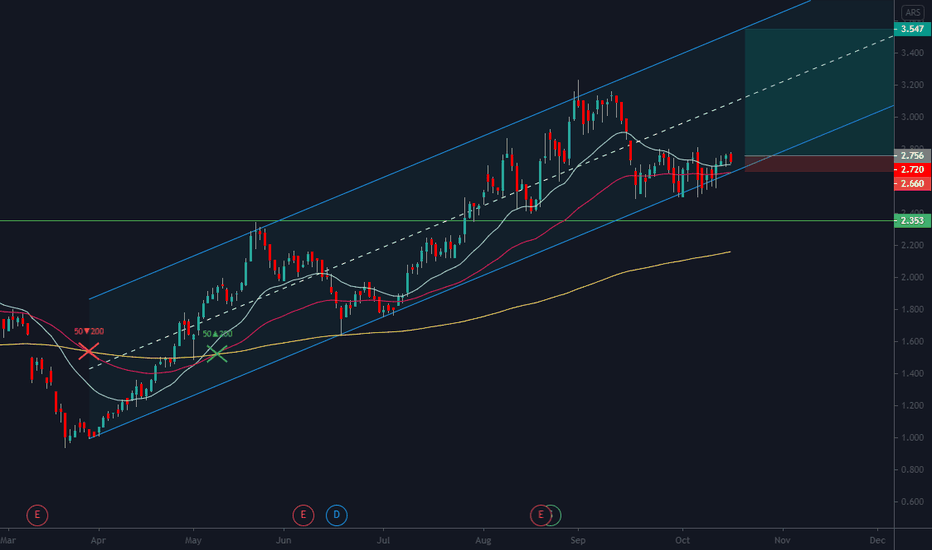This screenshot has height=550, width=932.
Task: Select the 3.547 profit target price label
Action: [912, 29]
